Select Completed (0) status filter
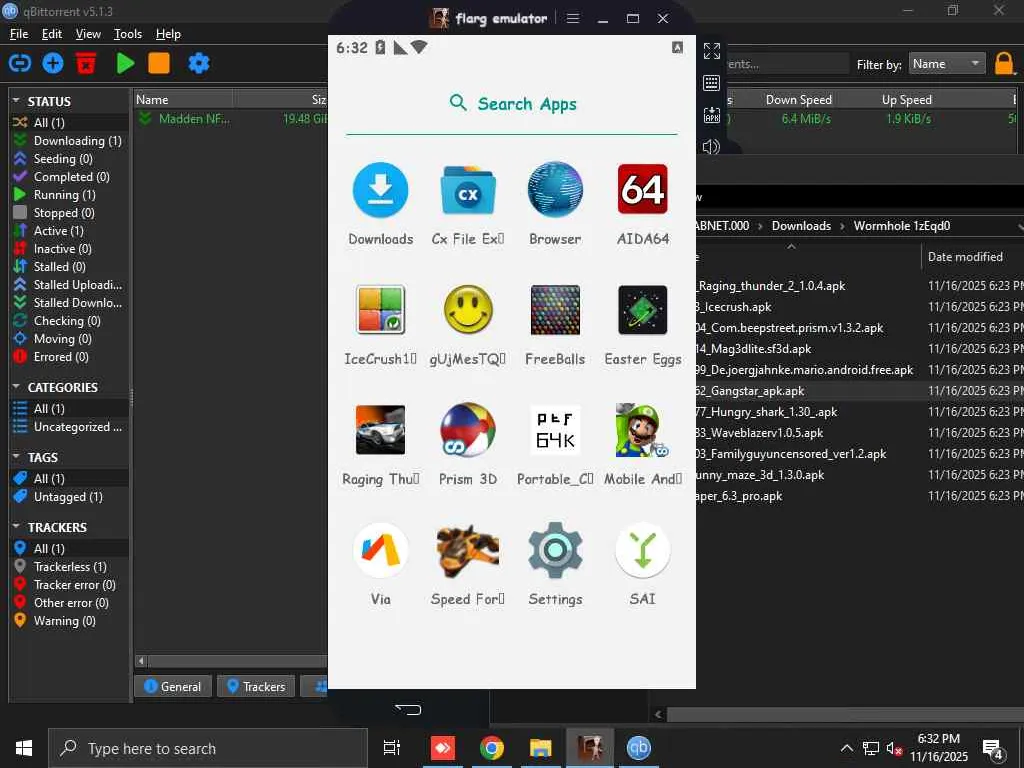Screen dimensions: 1024x768 69,176
